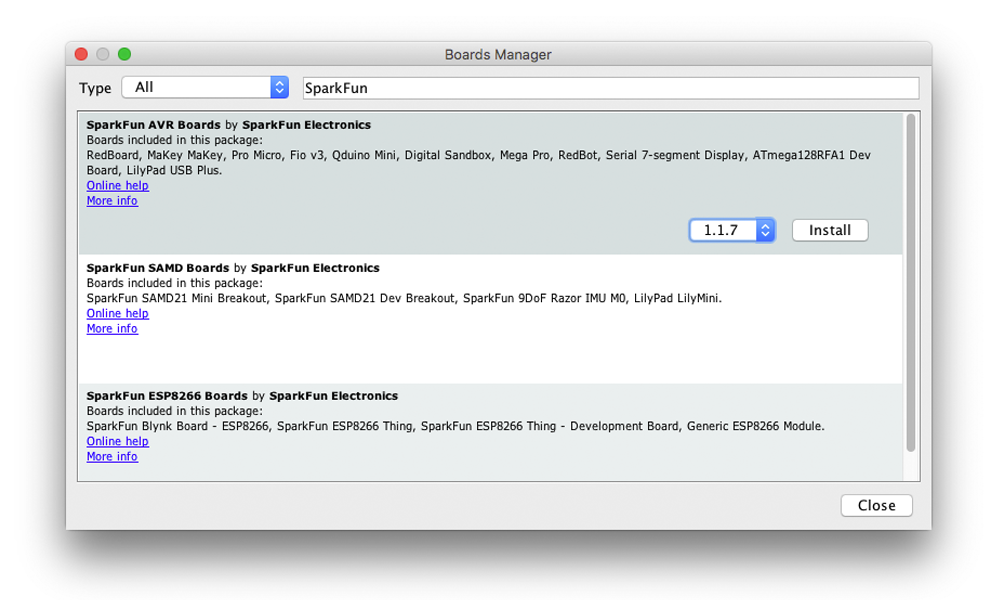The width and height of the screenshot is (1000, 600).
Task: Select the SparkFun SAMD Boards package title
Action: (157, 268)
